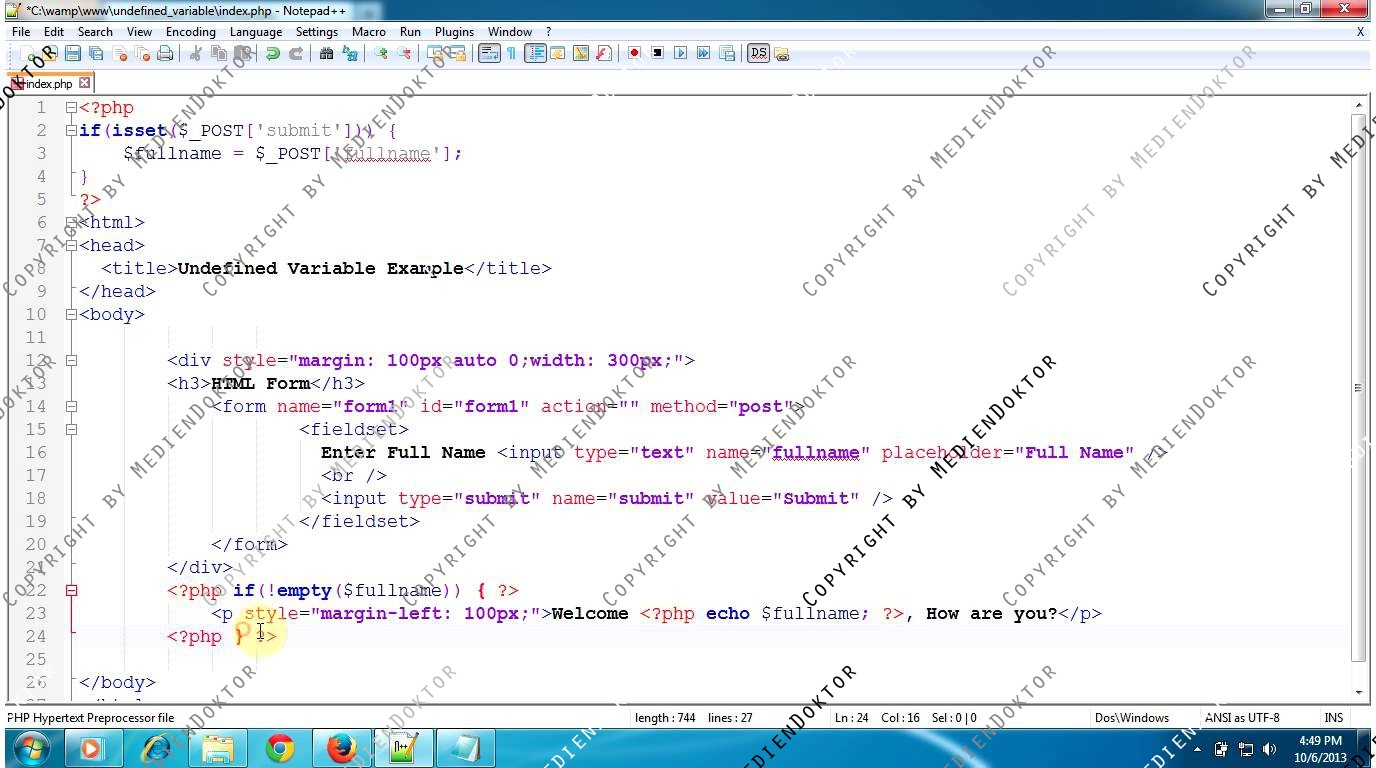Collapse the fold marker at line 2
Screen dimensions: 1376x768
tap(71, 130)
